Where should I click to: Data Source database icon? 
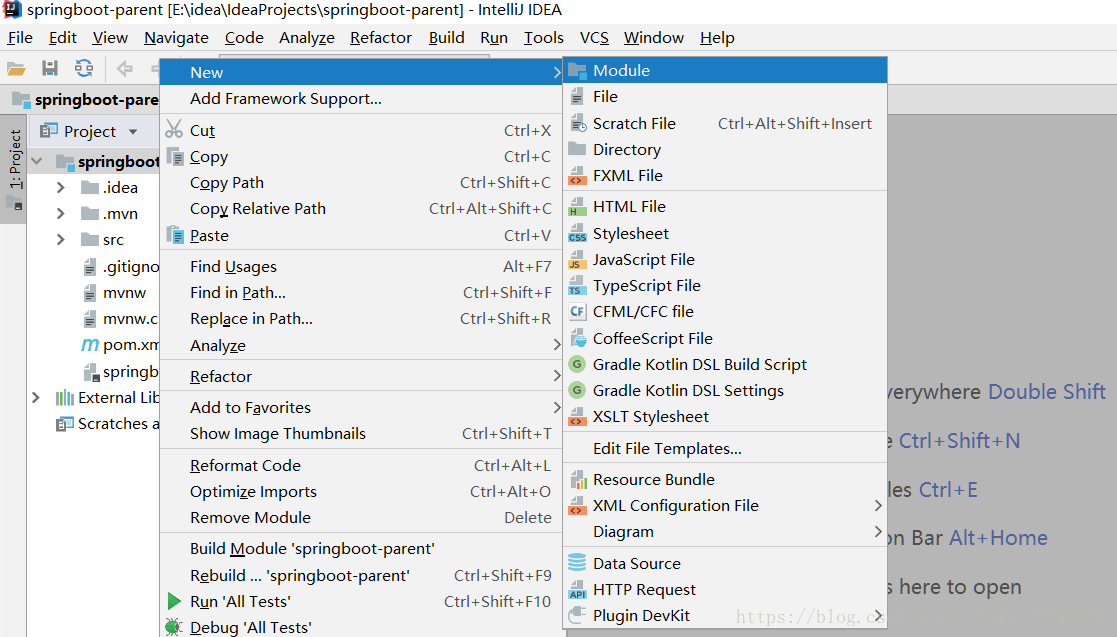(578, 563)
